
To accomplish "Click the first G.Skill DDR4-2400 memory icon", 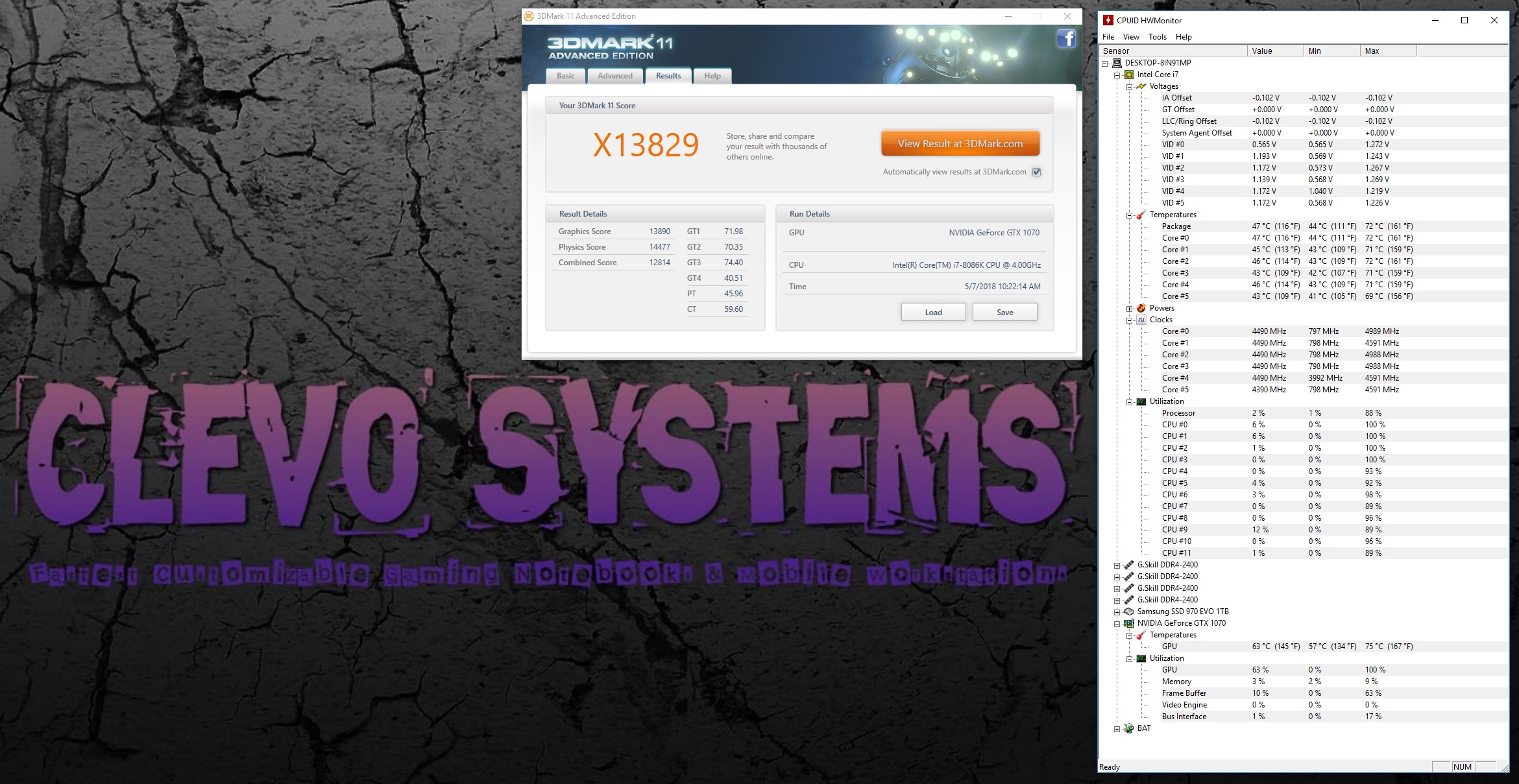I will pos(1129,565).
